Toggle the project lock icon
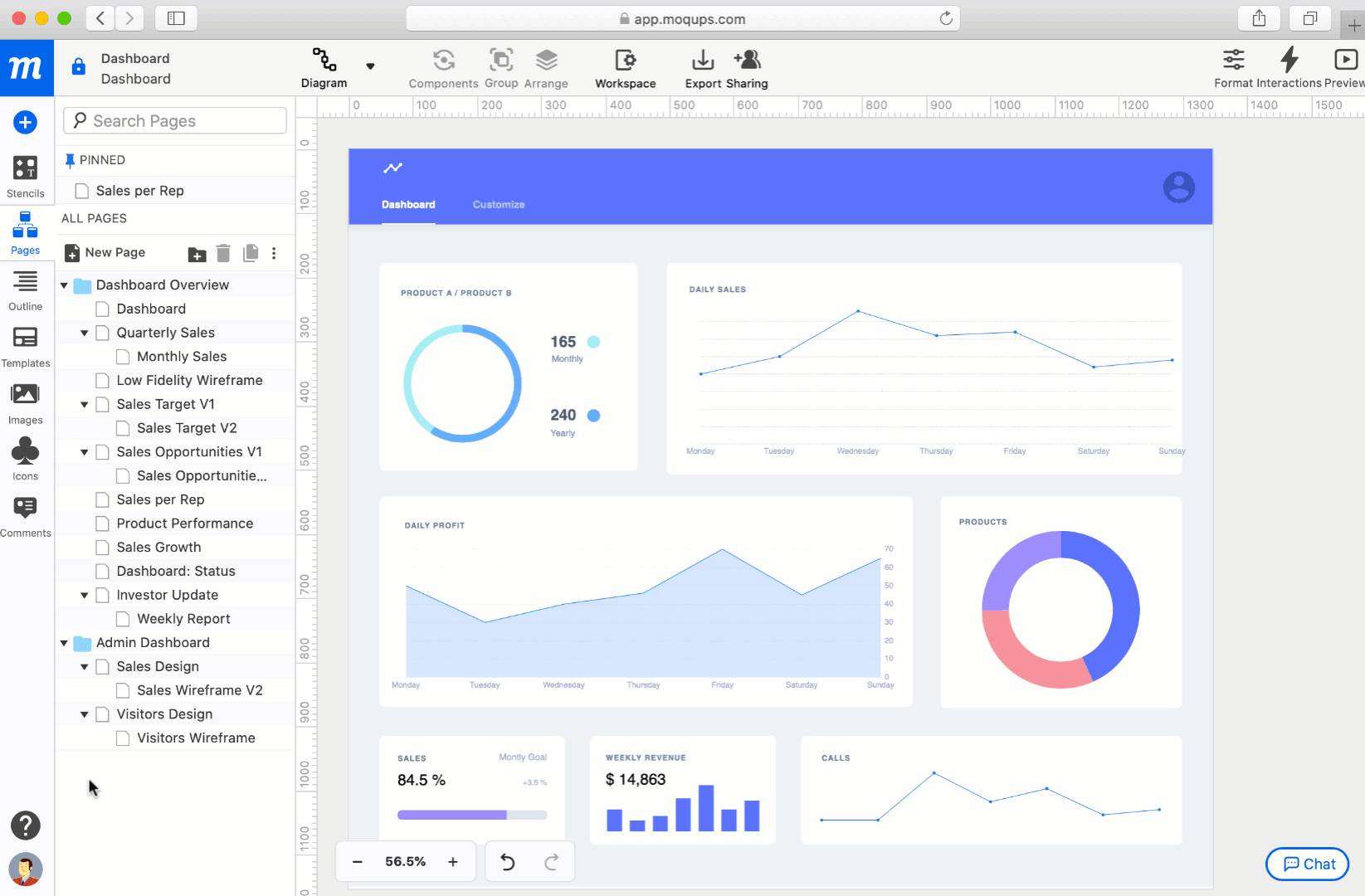Screen dimensions: 1365x896 (x=77, y=66)
